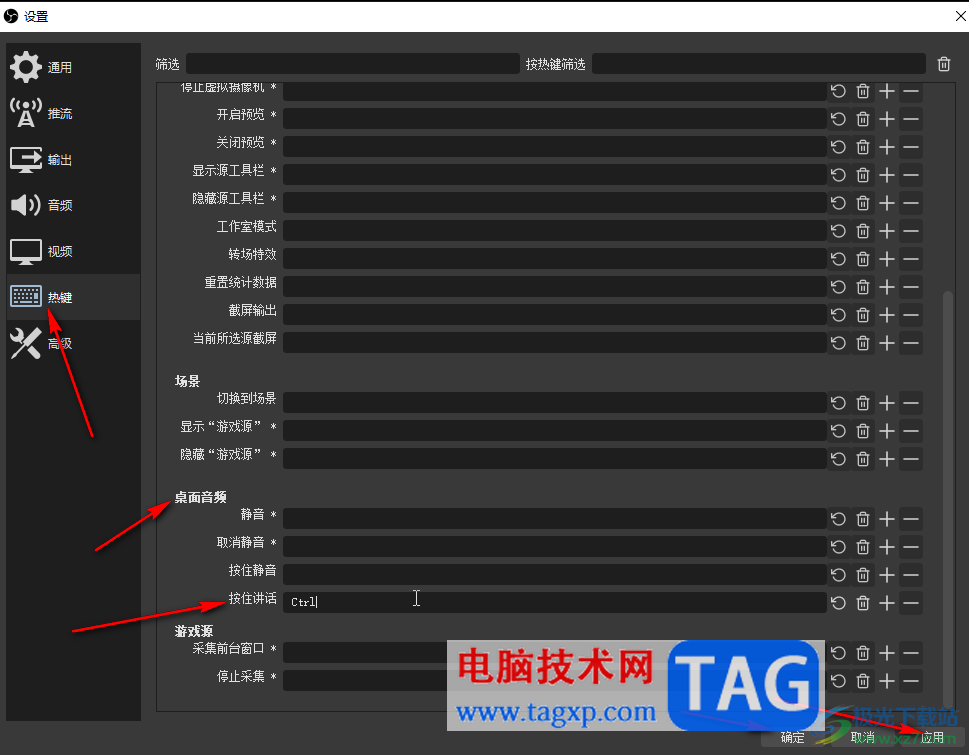Remove hotkey row for 工作室模式
This screenshot has height=755, width=969.
911,231
